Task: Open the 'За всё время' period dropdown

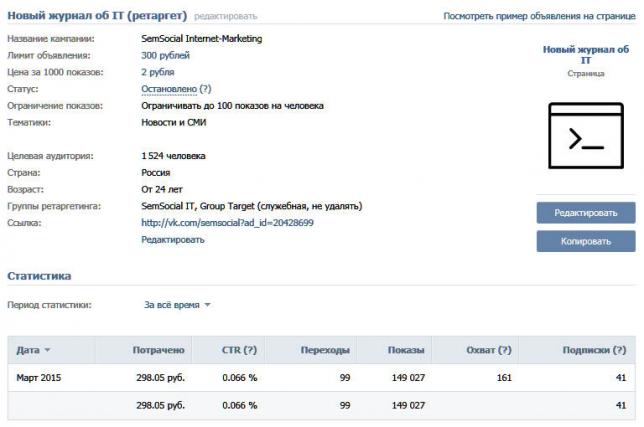Action: pyautogui.click(x=177, y=305)
